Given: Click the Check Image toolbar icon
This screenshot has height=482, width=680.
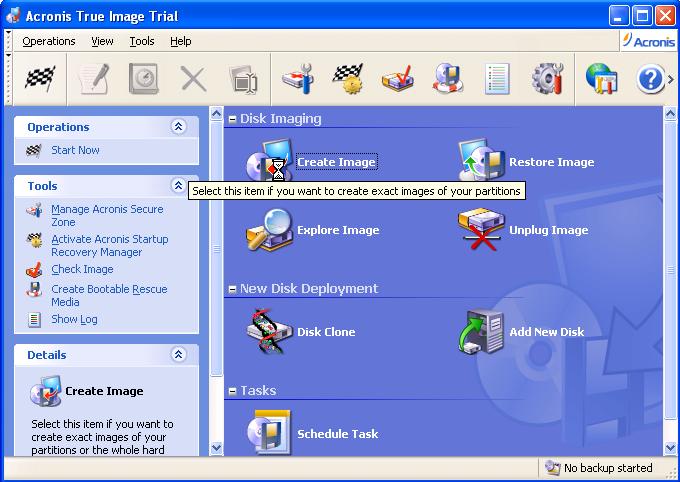Looking at the screenshot, I should coord(397,78).
